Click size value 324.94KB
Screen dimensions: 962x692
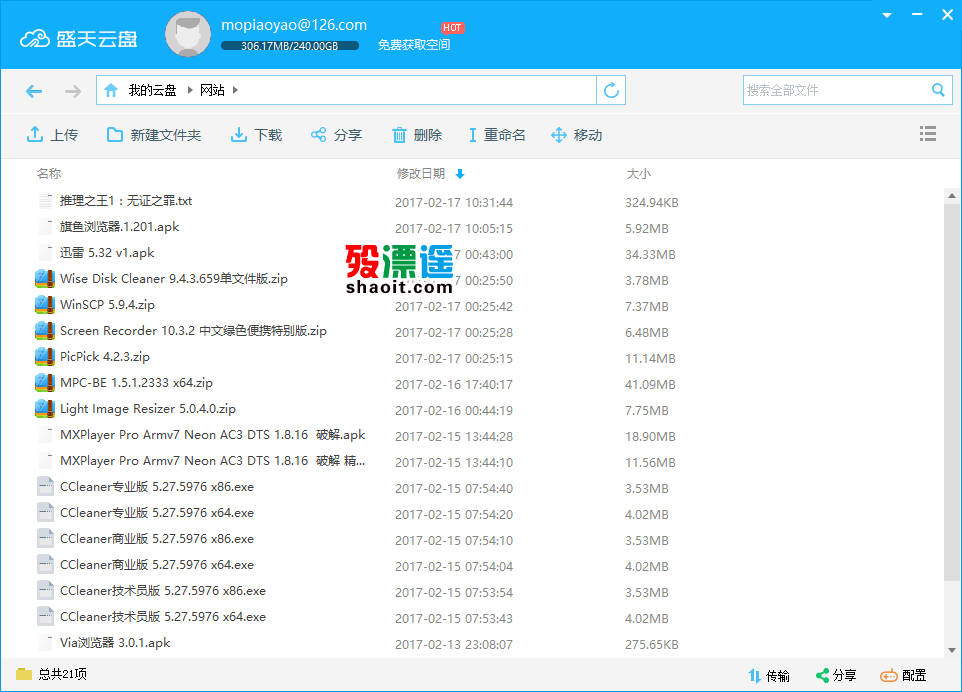(652, 202)
